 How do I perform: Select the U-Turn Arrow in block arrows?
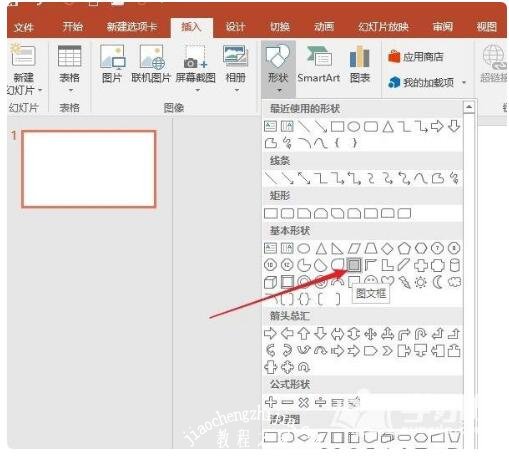(x=420, y=333)
